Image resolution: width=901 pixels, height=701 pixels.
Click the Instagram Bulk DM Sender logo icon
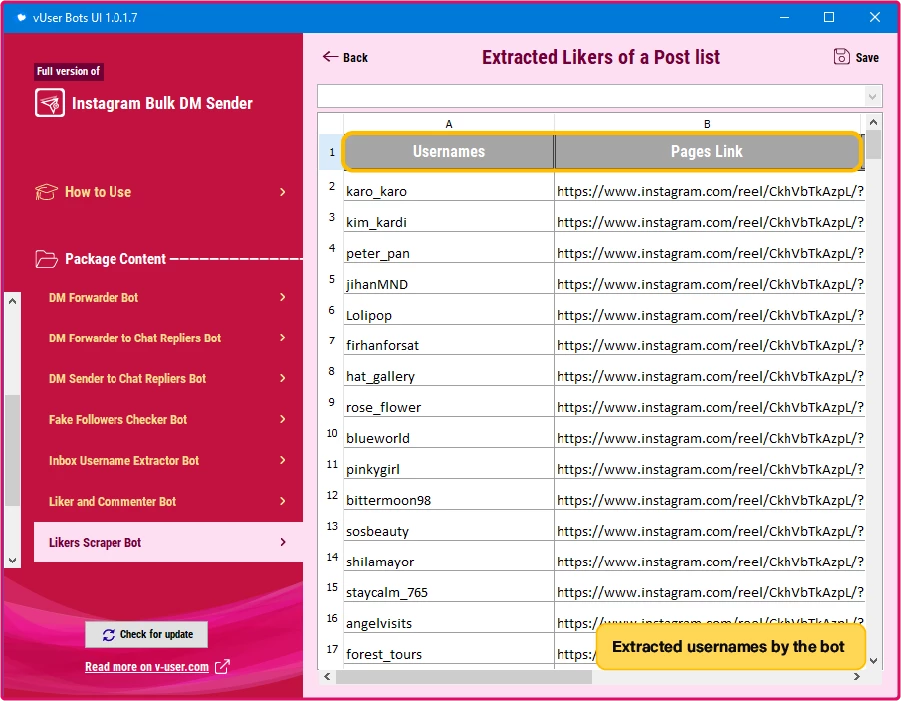(49, 103)
